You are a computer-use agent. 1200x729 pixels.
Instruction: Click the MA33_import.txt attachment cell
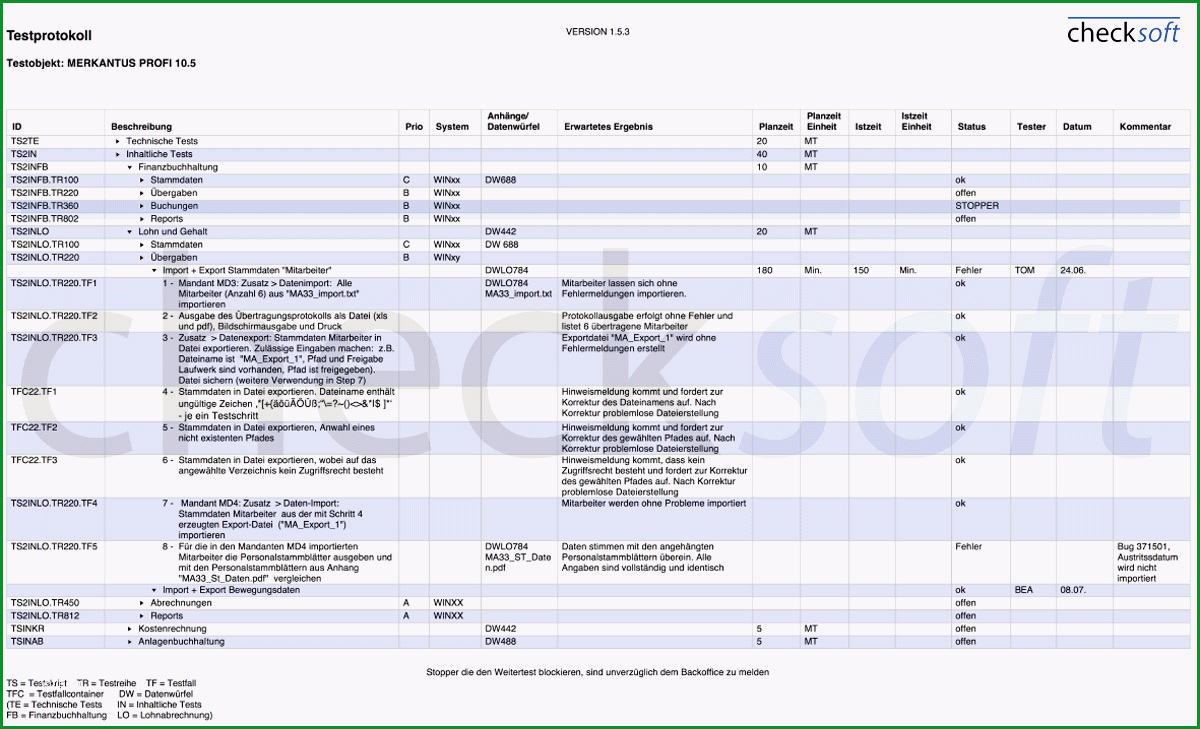[518, 294]
